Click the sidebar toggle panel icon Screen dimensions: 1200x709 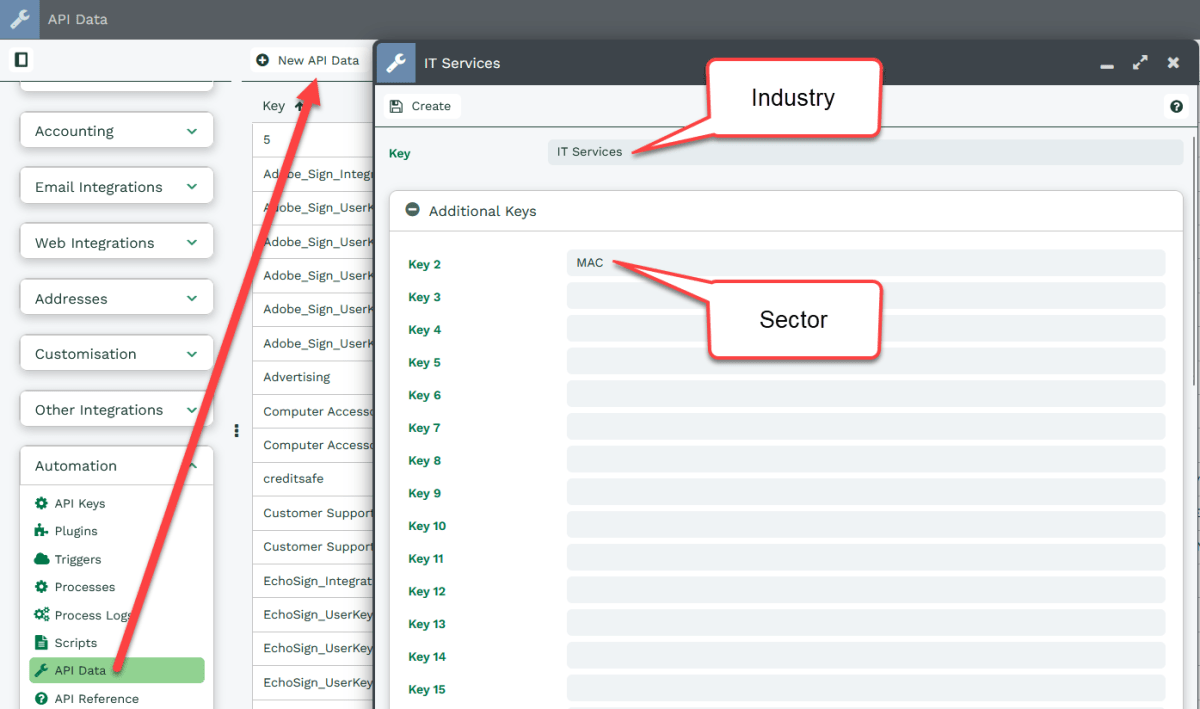coord(21,60)
